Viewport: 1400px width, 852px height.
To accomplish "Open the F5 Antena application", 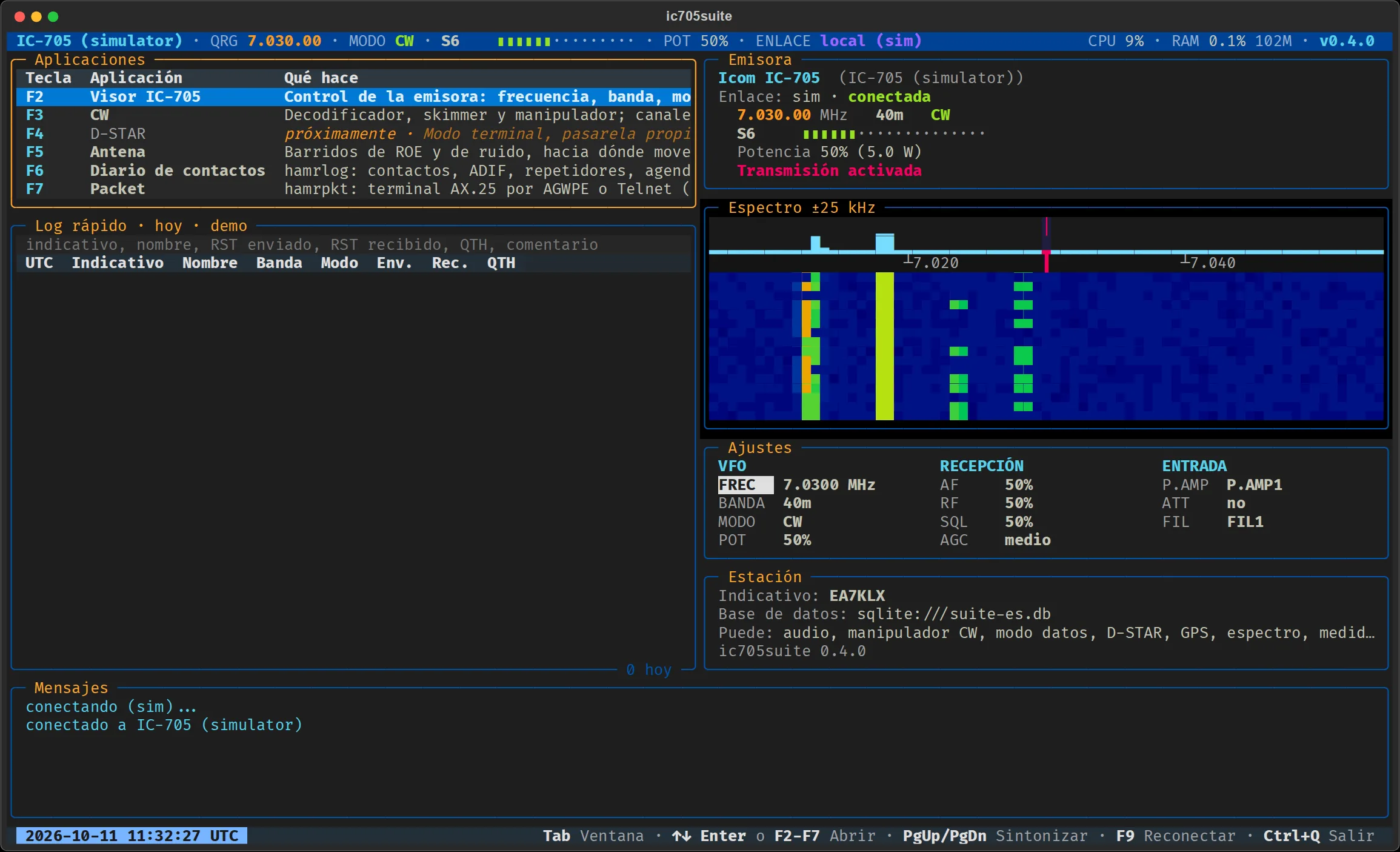I will click(x=354, y=152).
